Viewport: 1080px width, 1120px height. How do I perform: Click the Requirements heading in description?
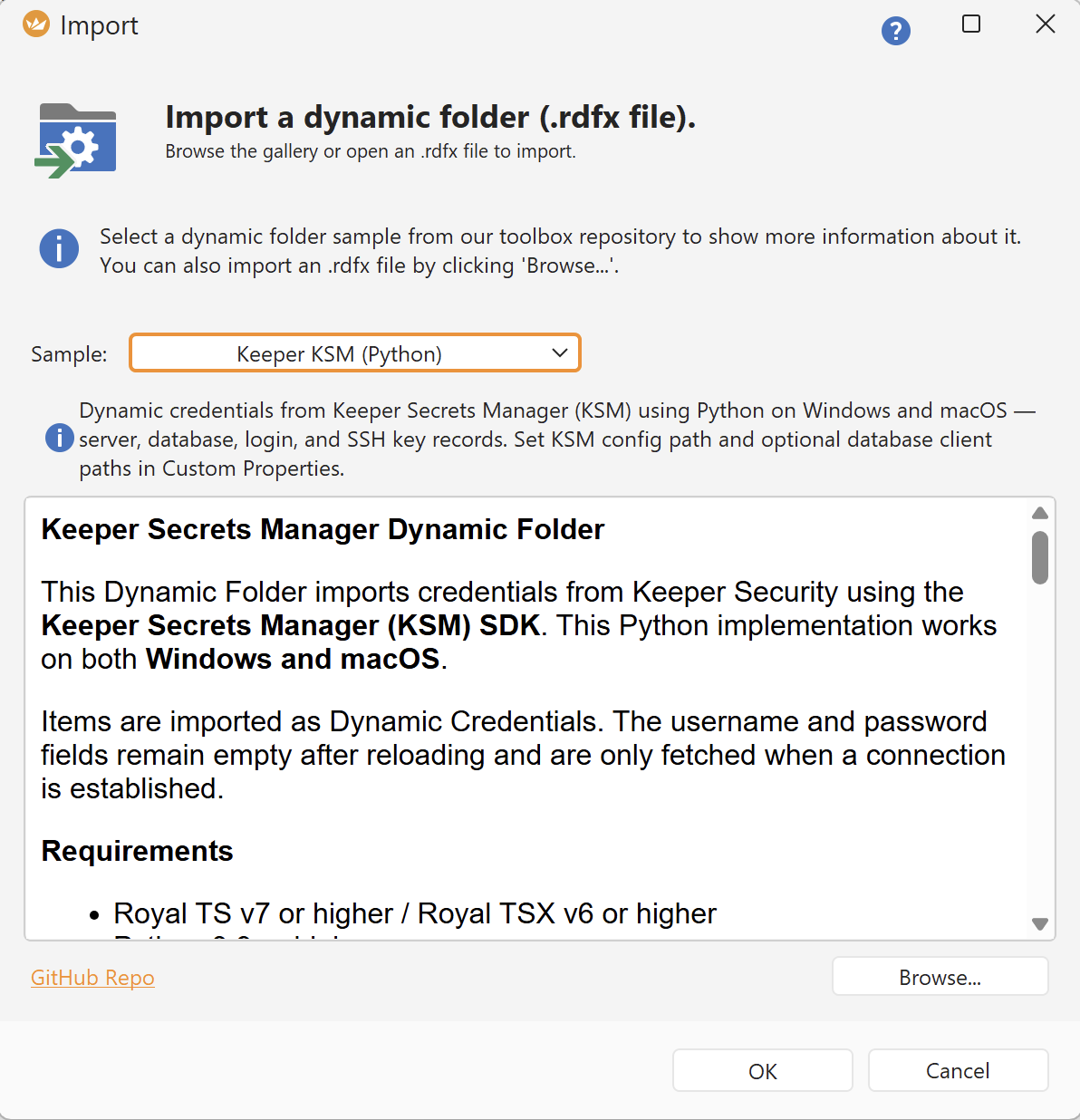click(138, 851)
